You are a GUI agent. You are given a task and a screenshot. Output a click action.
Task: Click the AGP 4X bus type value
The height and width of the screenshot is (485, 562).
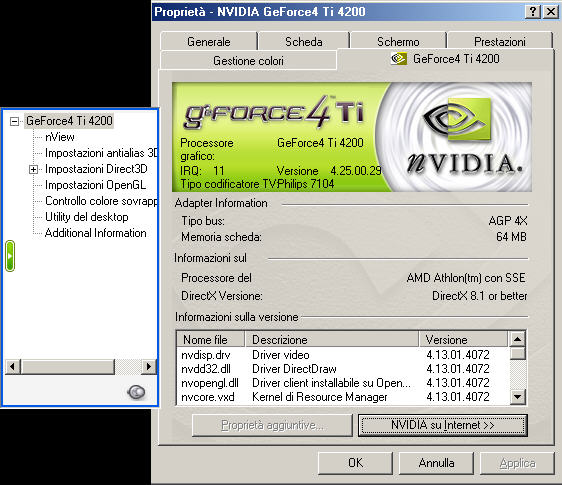point(508,221)
